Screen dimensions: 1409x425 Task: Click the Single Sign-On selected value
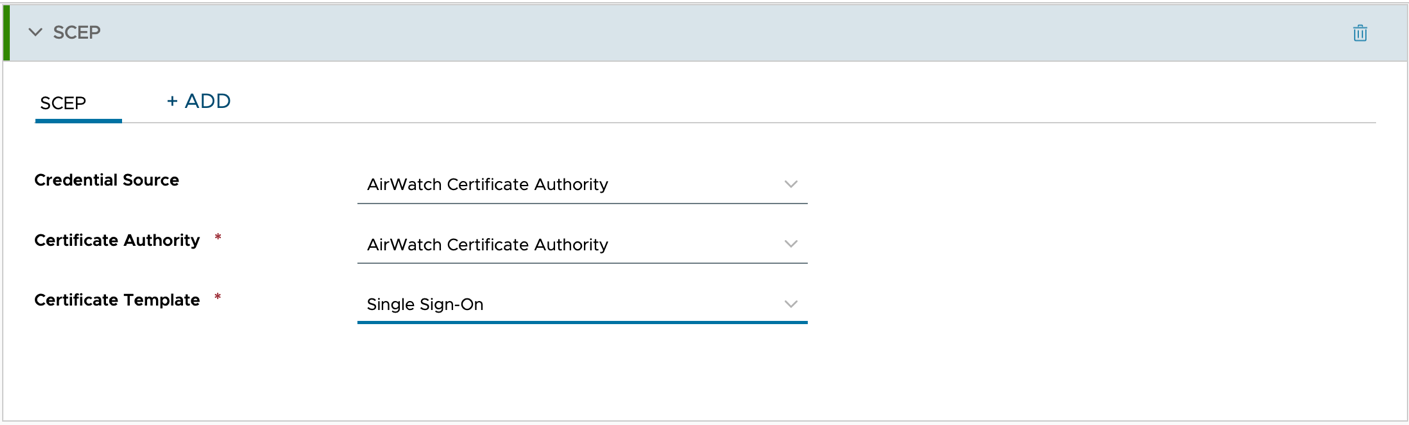pos(425,304)
